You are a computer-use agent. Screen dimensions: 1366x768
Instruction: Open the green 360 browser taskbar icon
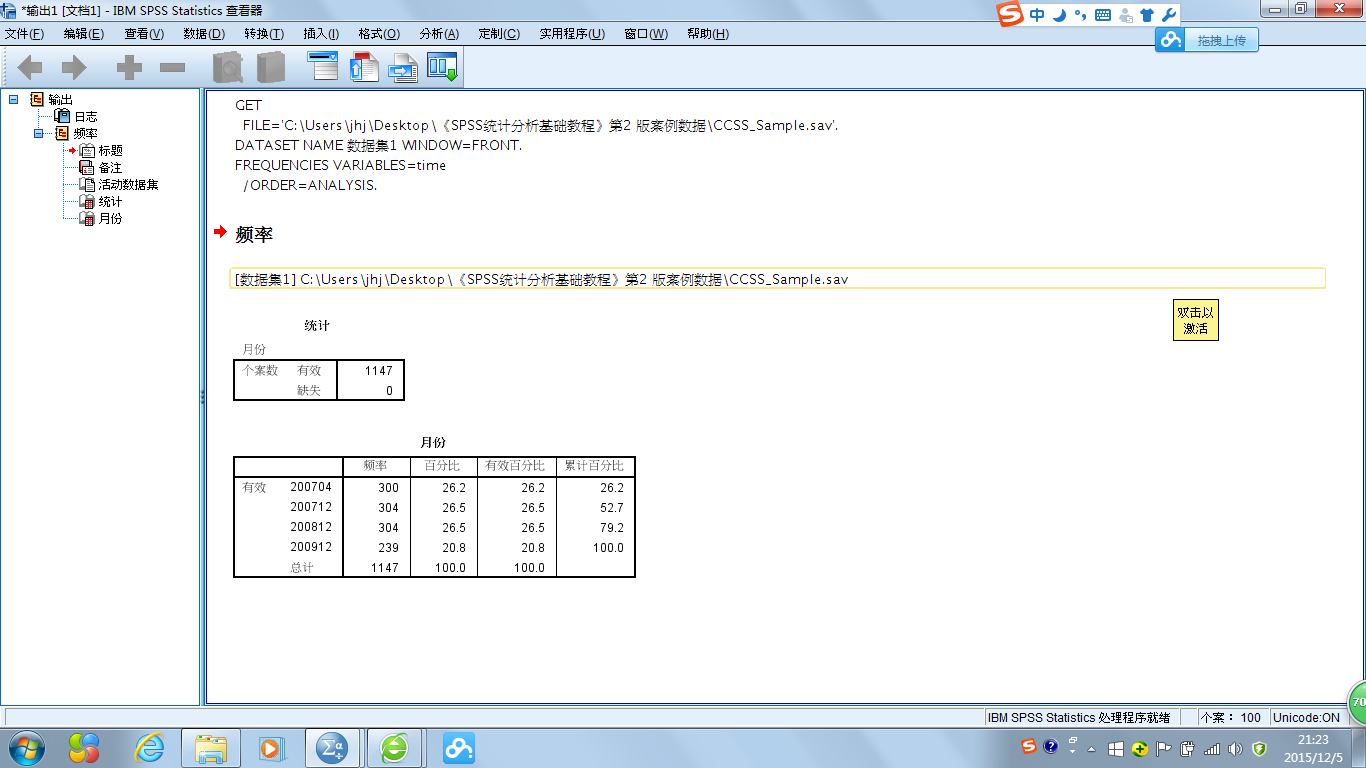(x=395, y=748)
